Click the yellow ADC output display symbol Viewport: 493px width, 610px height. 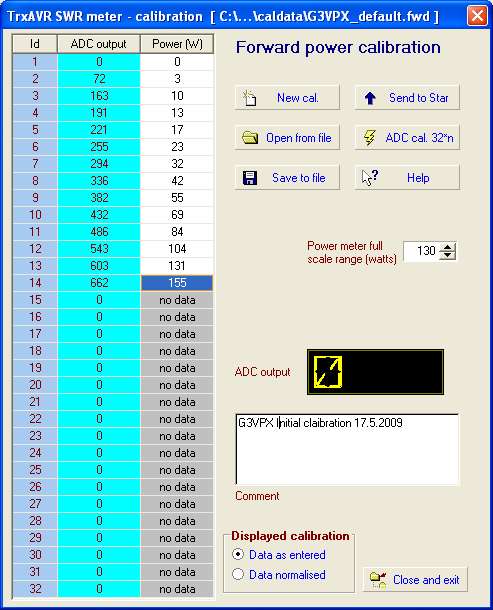tap(328, 372)
